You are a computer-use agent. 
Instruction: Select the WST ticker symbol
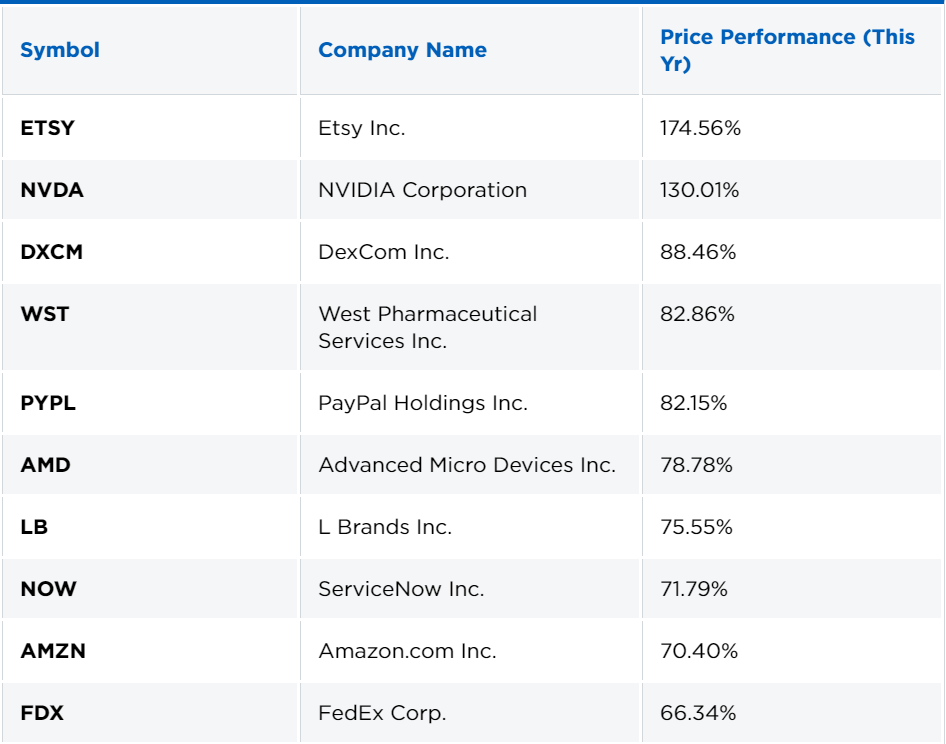coord(45,314)
